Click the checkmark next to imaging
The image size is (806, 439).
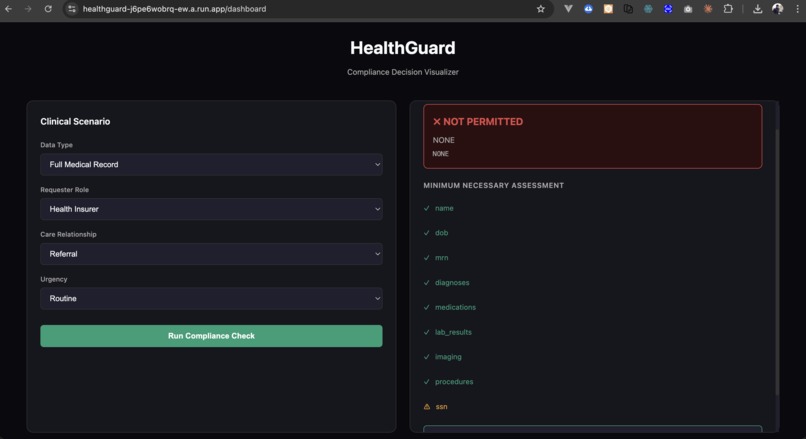[x=427, y=357]
